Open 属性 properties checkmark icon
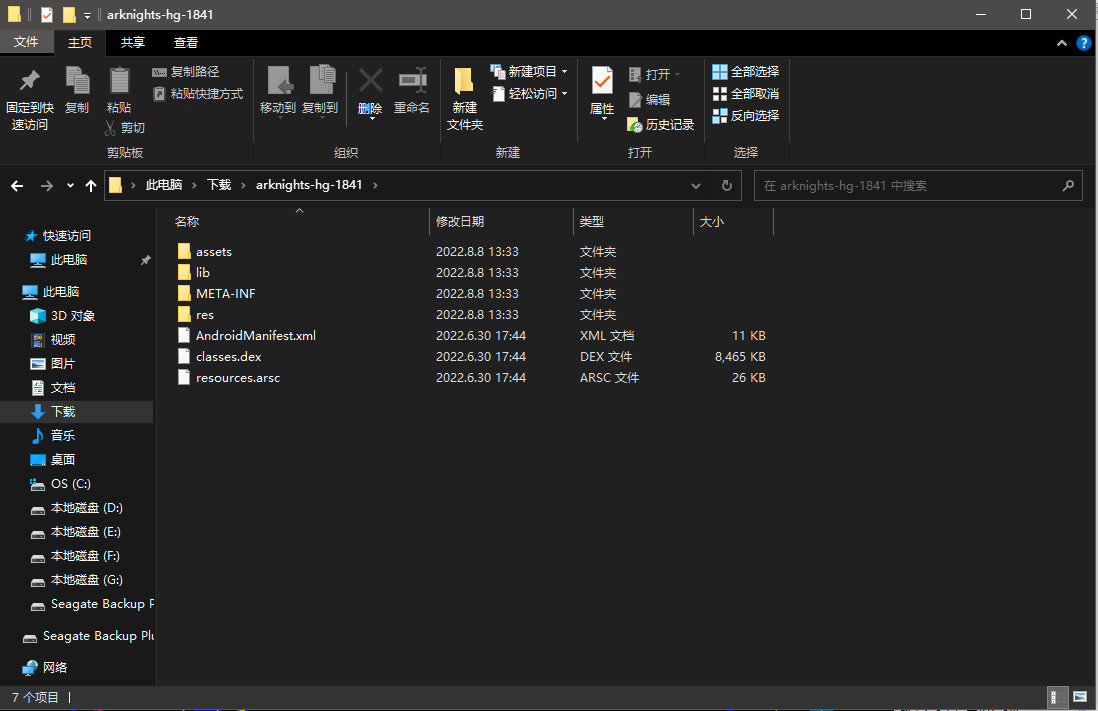The width and height of the screenshot is (1098, 711). coord(602,82)
